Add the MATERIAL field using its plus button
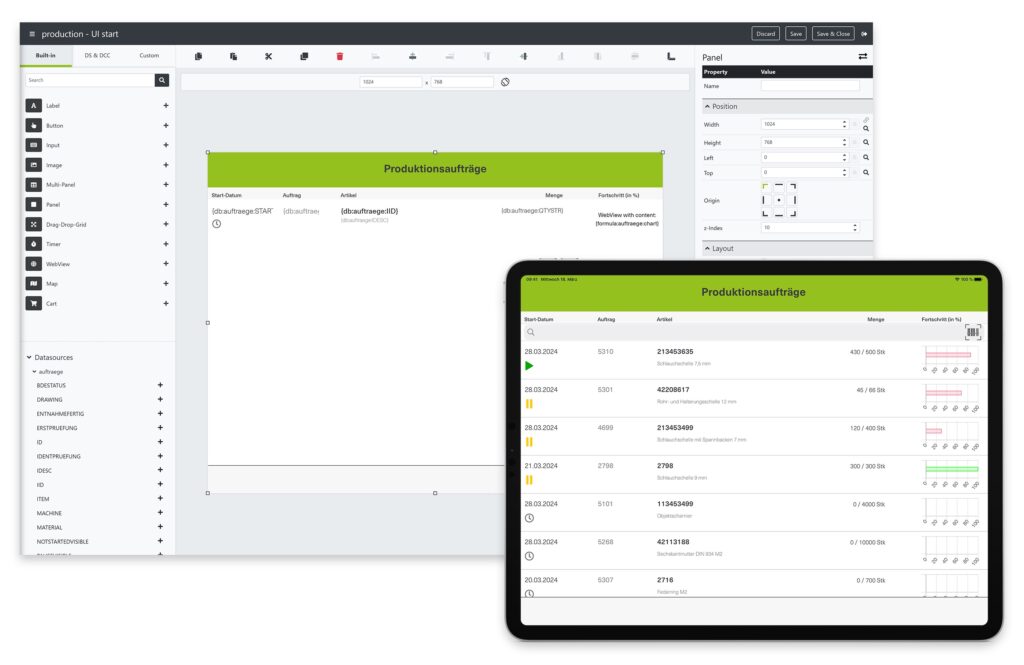Screen dimensions: 1024x665 (x=160, y=527)
